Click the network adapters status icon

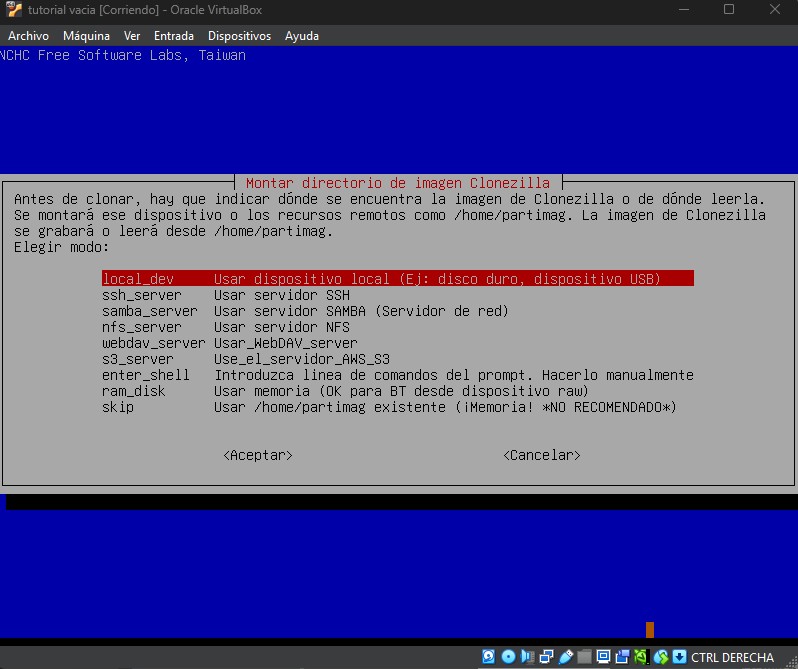tap(547, 656)
